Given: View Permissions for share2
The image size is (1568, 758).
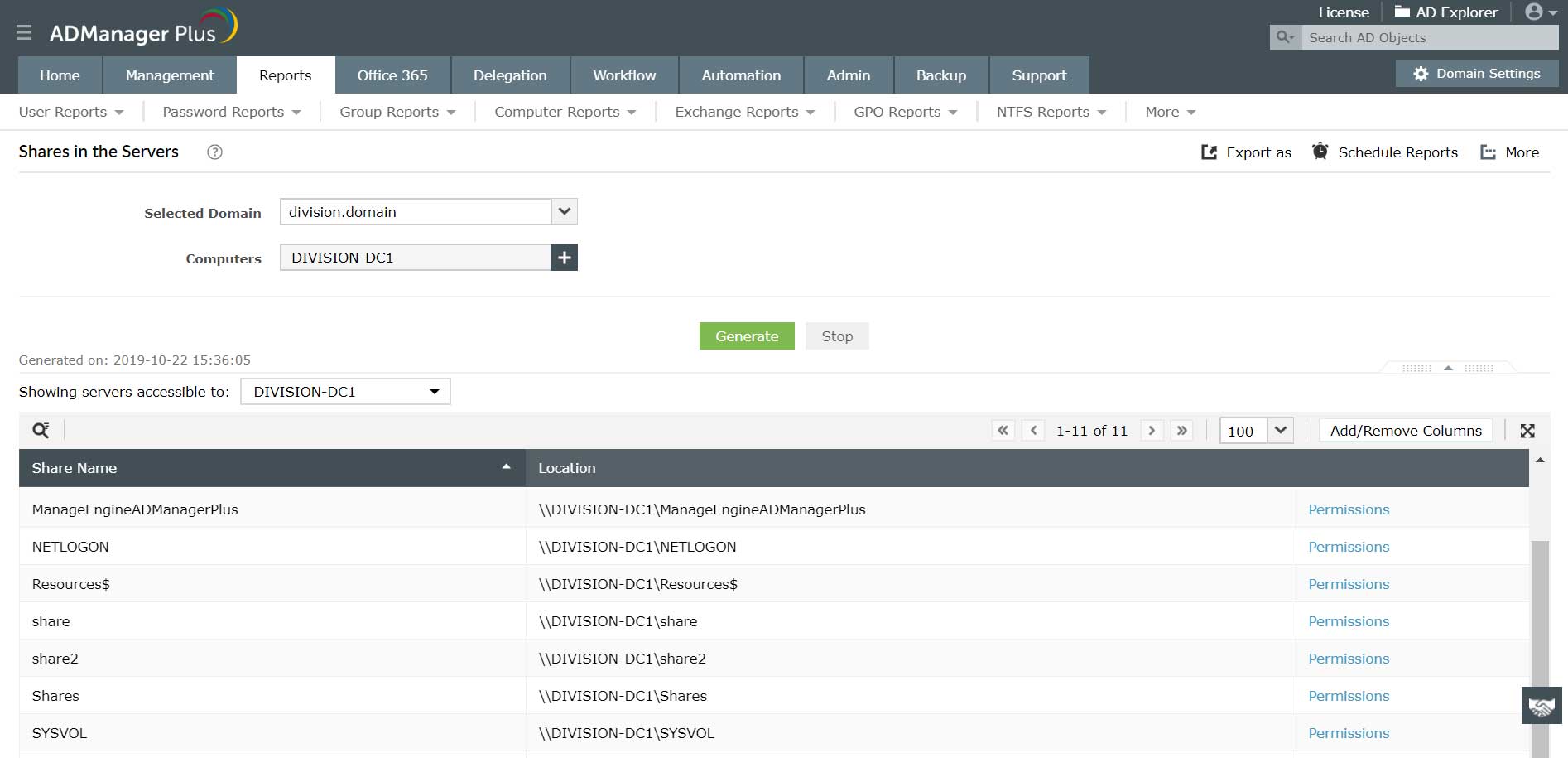Looking at the screenshot, I should pos(1349,659).
